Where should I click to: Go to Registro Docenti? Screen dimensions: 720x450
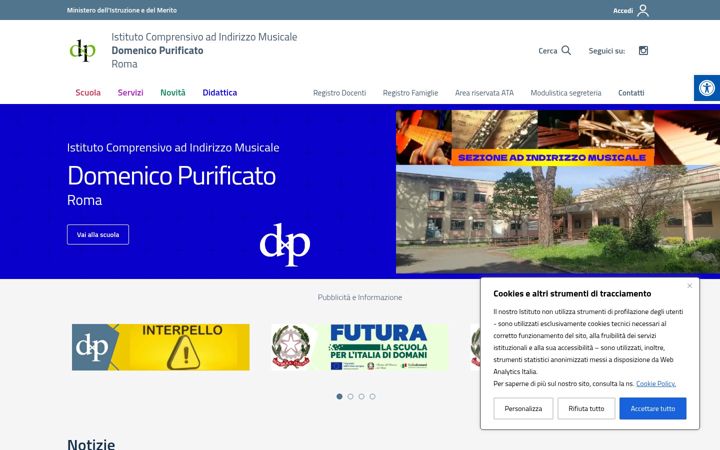(339, 93)
